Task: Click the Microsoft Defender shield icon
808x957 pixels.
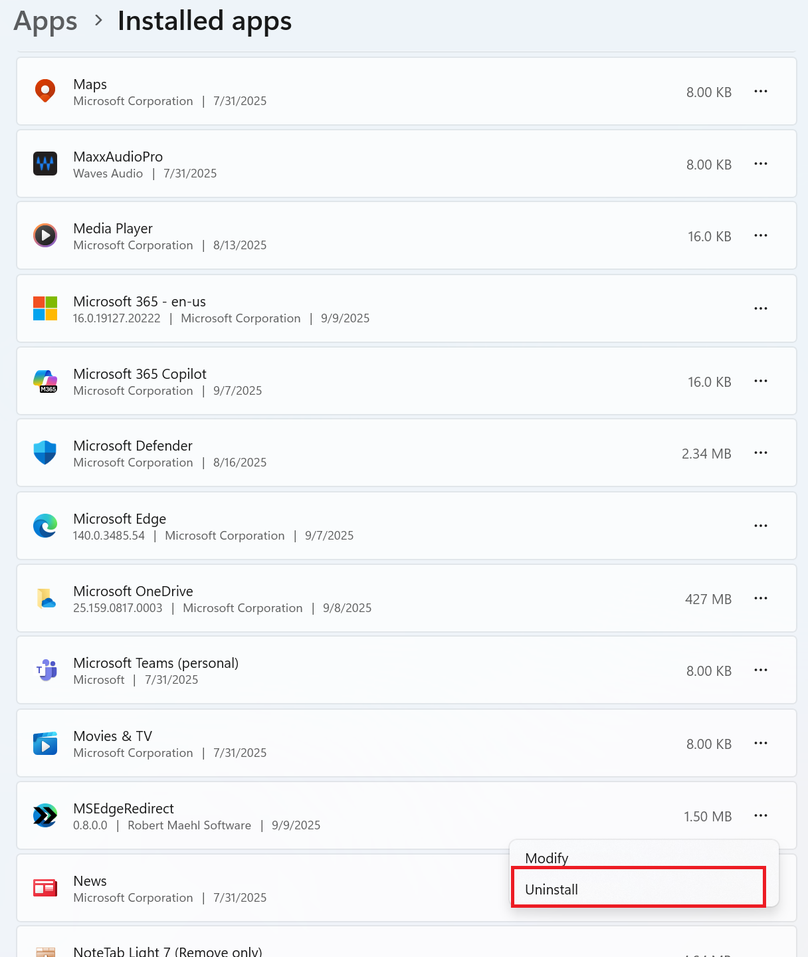Action: click(45, 453)
